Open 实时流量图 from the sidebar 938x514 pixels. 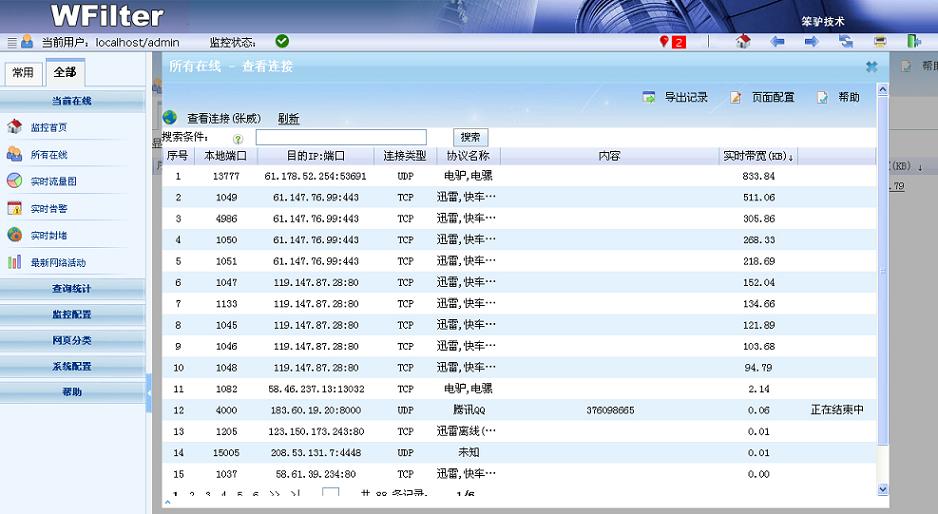click(53, 182)
